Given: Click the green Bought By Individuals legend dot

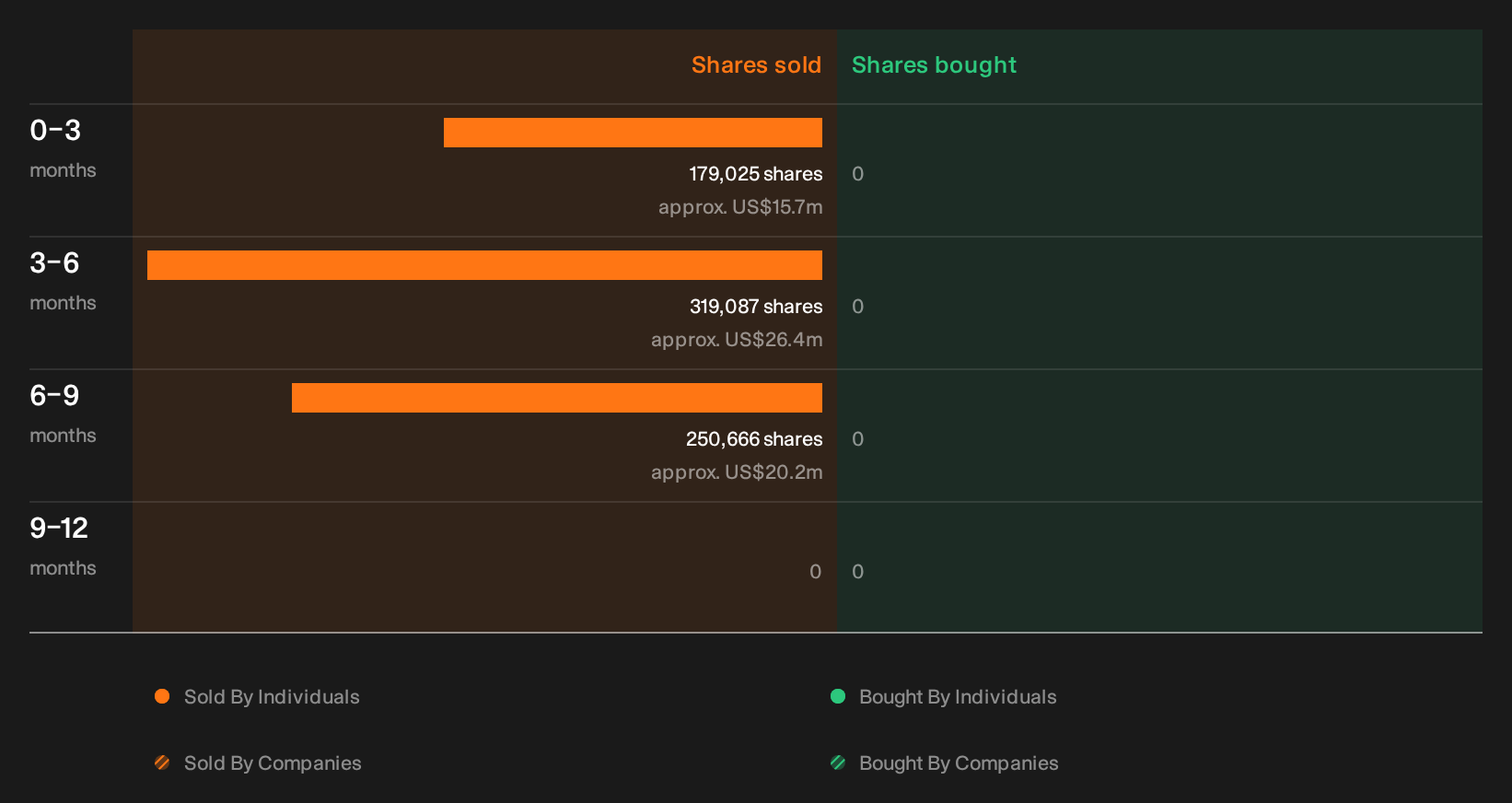Looking at the screenshot, I should 838,696.
